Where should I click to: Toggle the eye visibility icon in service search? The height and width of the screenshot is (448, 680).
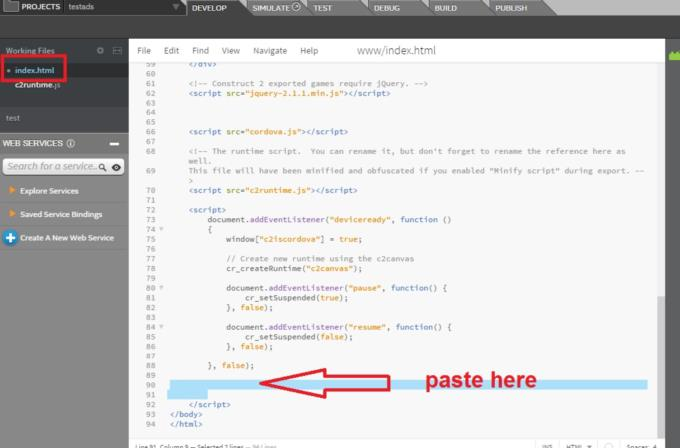point(116,167)
